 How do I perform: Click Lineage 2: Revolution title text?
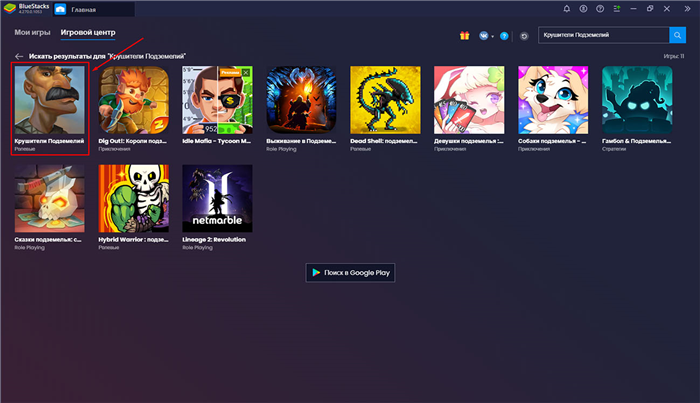tap(214, 240)
